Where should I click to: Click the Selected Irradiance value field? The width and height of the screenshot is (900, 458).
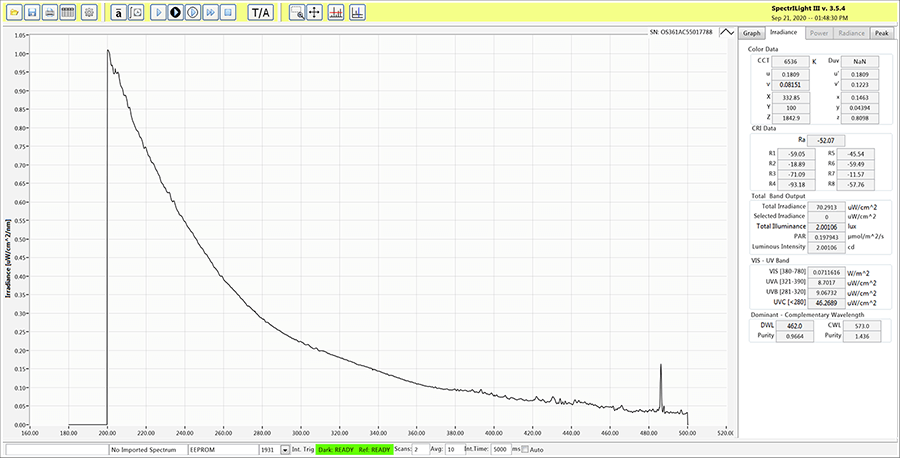point(826,217)
